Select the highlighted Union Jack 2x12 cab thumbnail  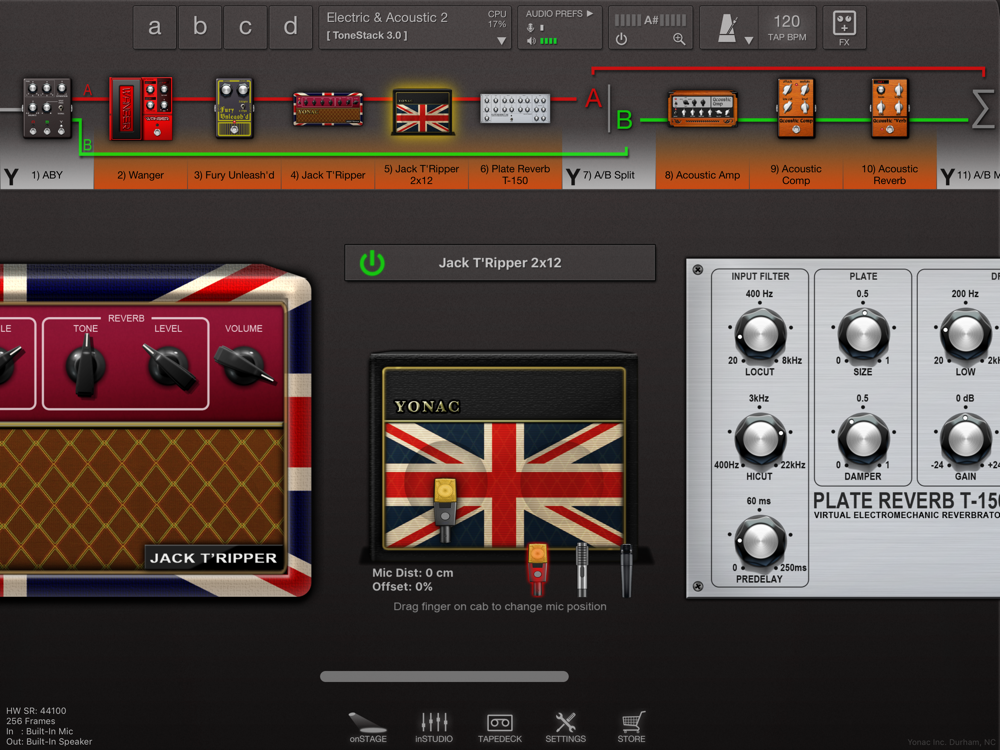pyautogui.click(x=422, y=112)
